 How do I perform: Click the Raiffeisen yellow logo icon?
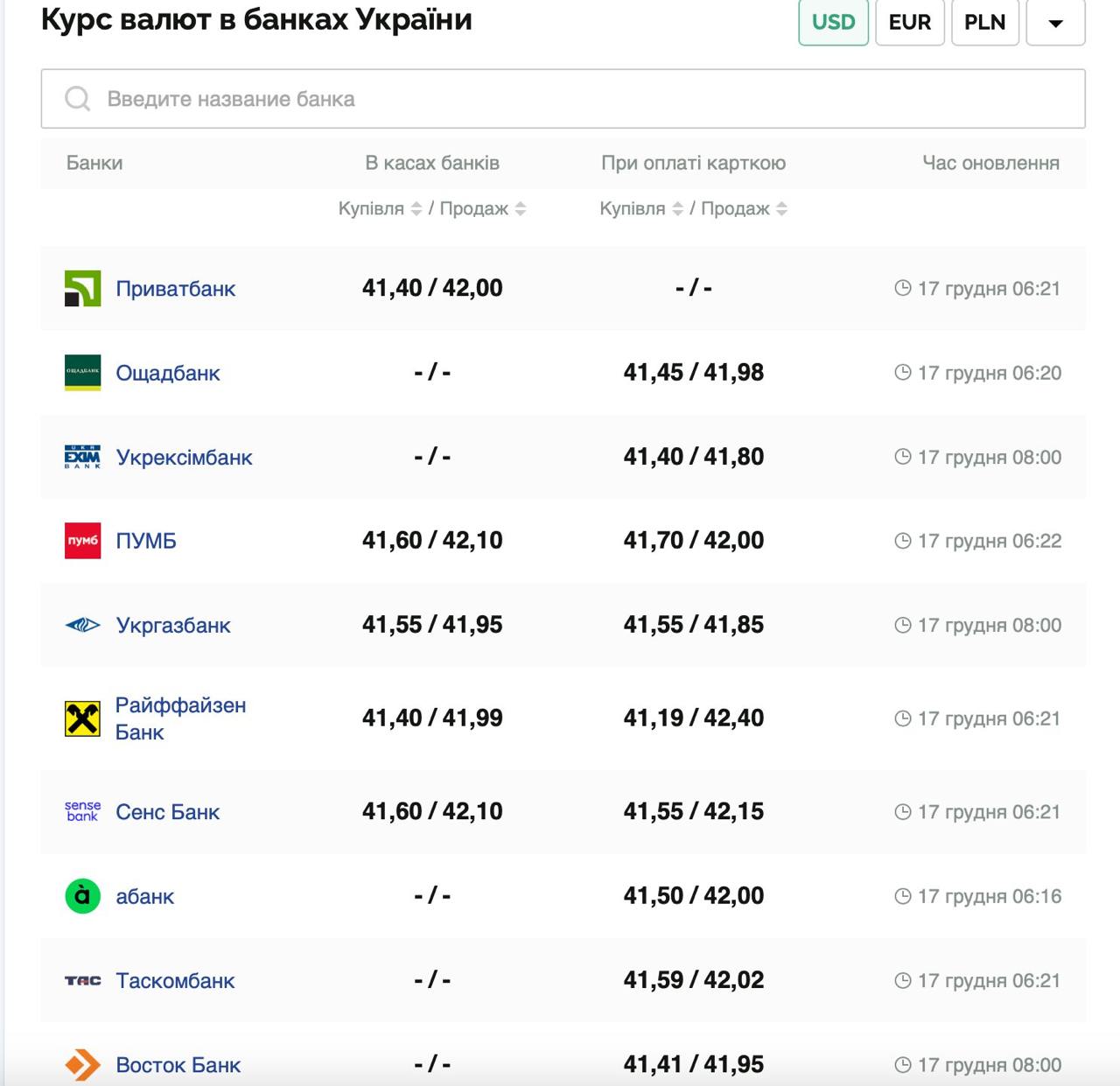click(82, 718)
